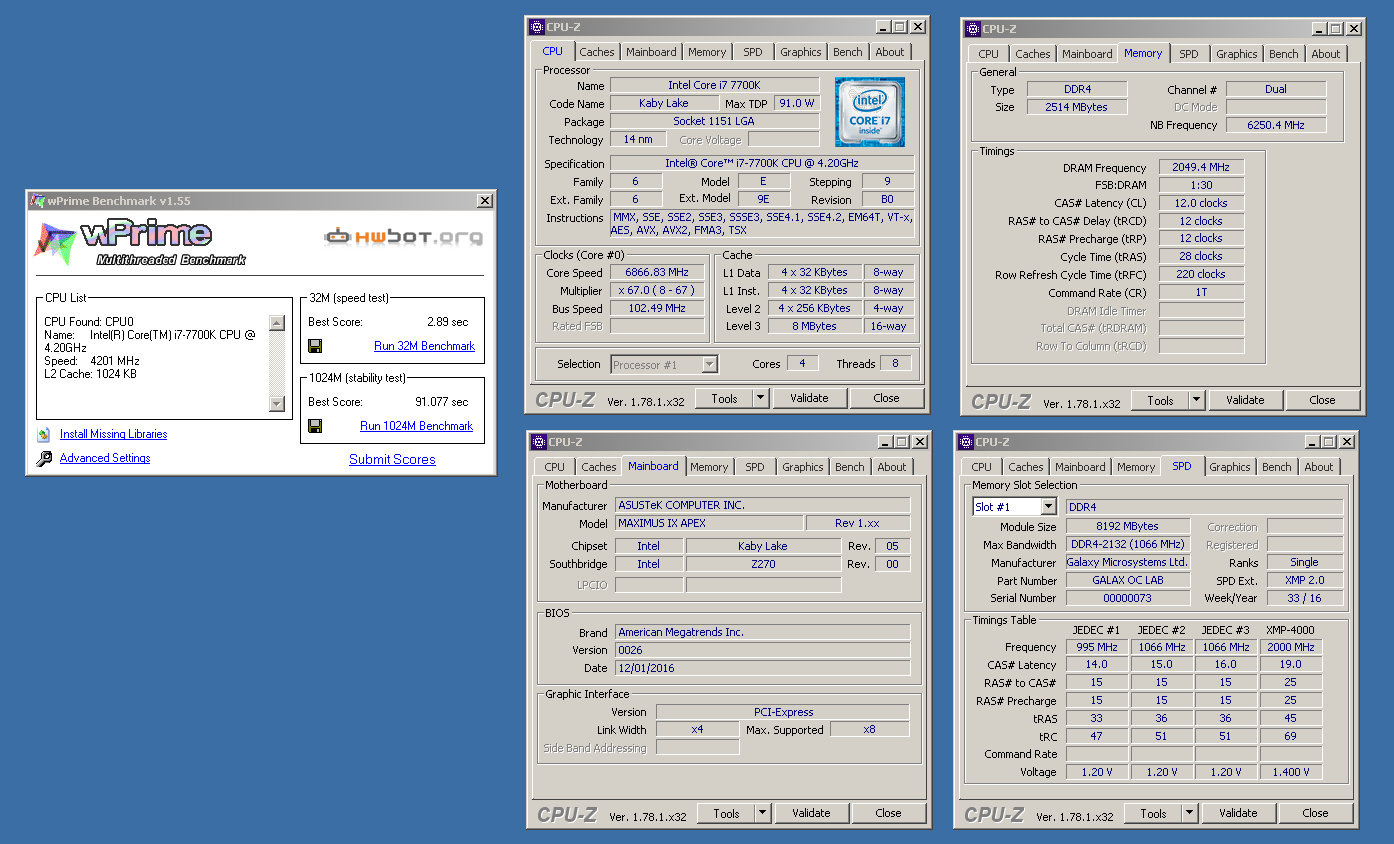Click Tools button in CPU-Z CPU window

[x=725, y=398]
